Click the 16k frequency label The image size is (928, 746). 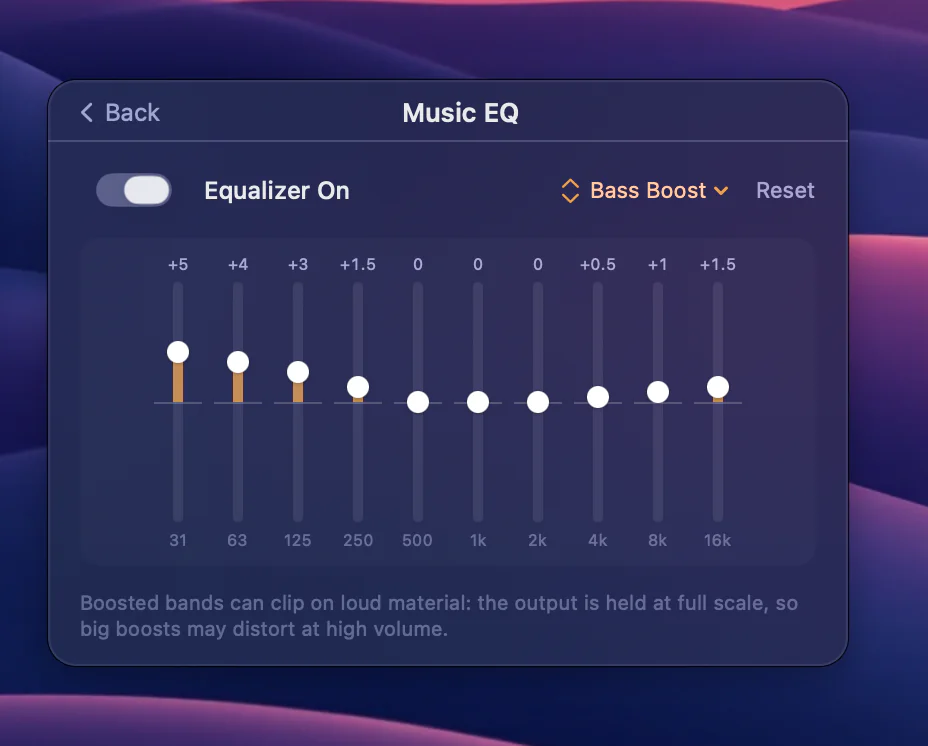(x=717, y=540)
